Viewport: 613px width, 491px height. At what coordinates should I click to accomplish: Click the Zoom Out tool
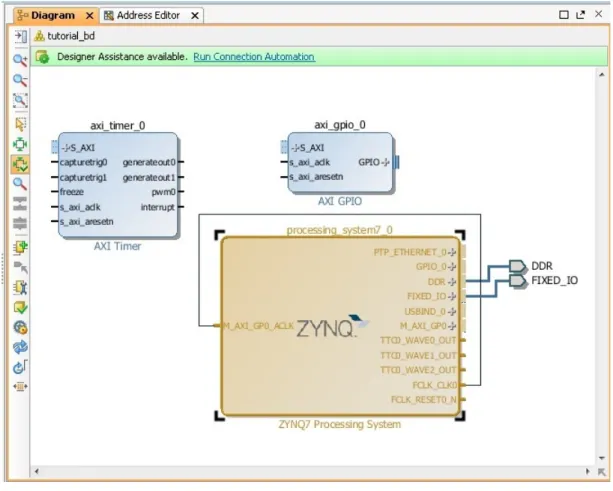pos(20,80)
